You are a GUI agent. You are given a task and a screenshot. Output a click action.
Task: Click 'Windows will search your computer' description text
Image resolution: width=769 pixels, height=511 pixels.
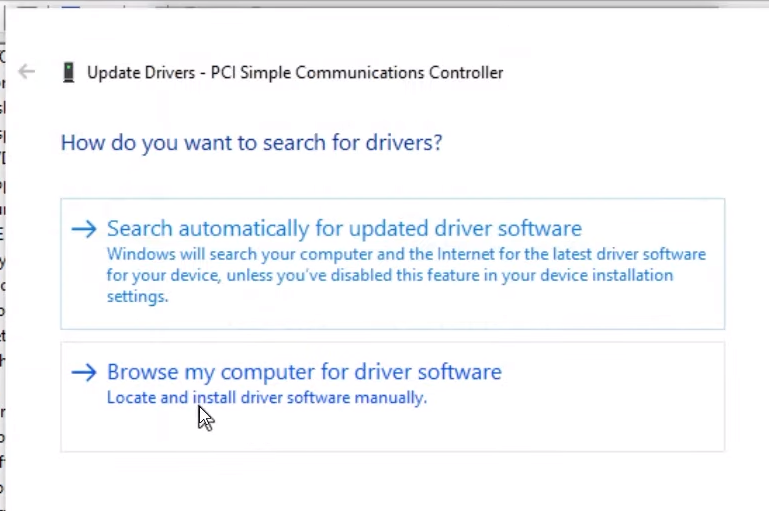(406, 275)
